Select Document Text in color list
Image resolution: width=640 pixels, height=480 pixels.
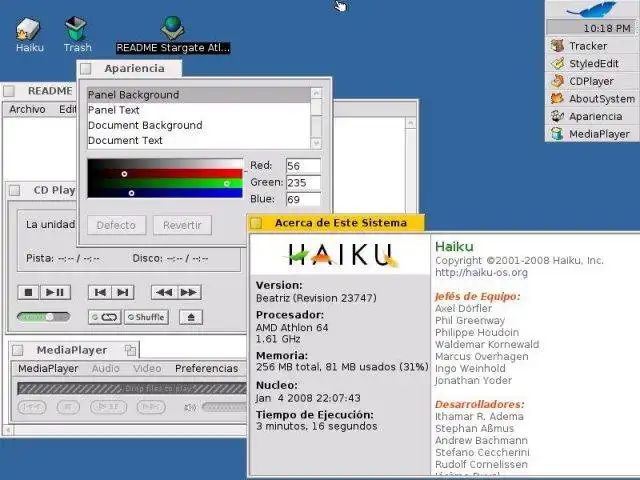click(199, 140)
